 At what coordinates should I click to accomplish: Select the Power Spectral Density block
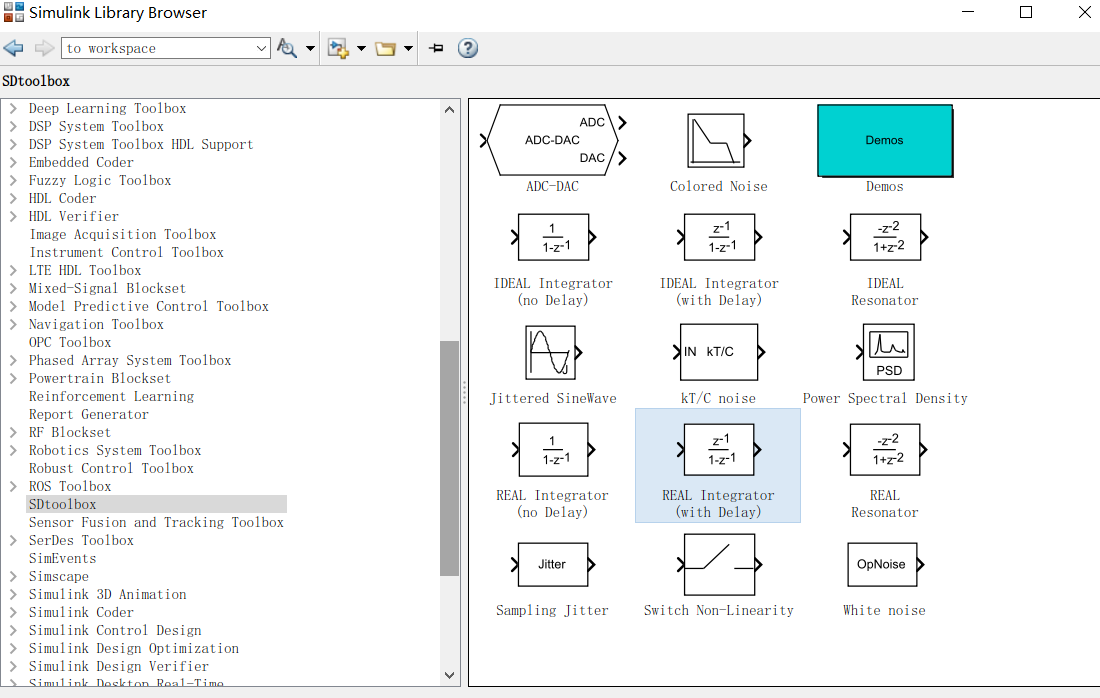[x=884, y=352]
